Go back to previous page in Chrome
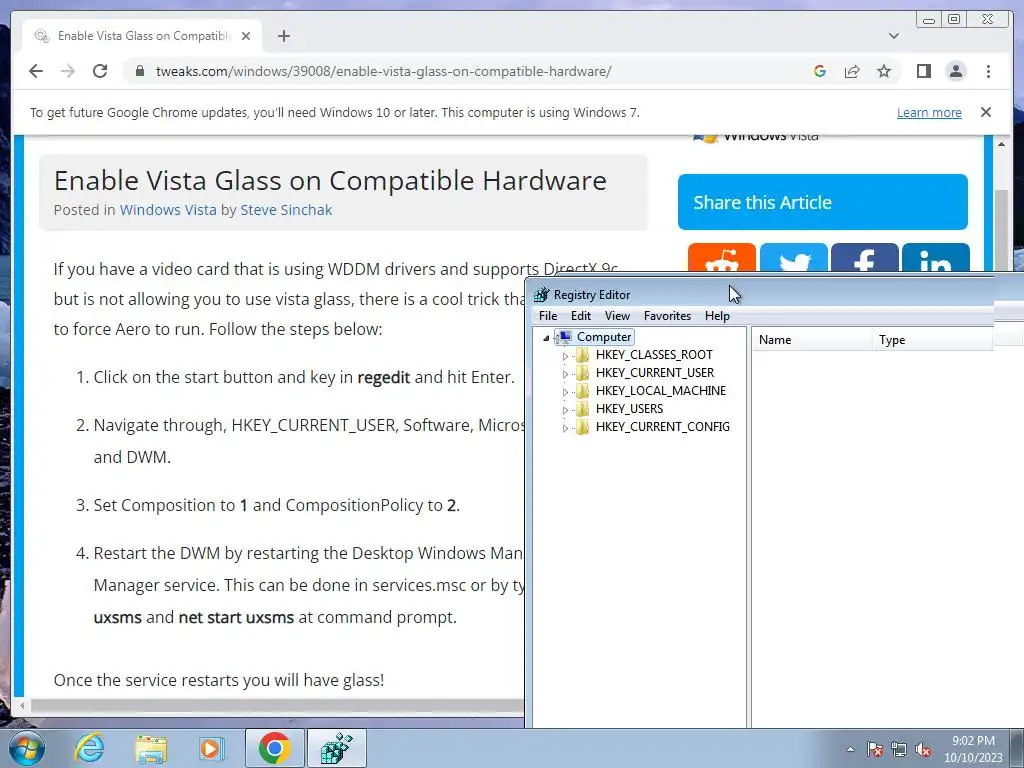 [36, 71]
